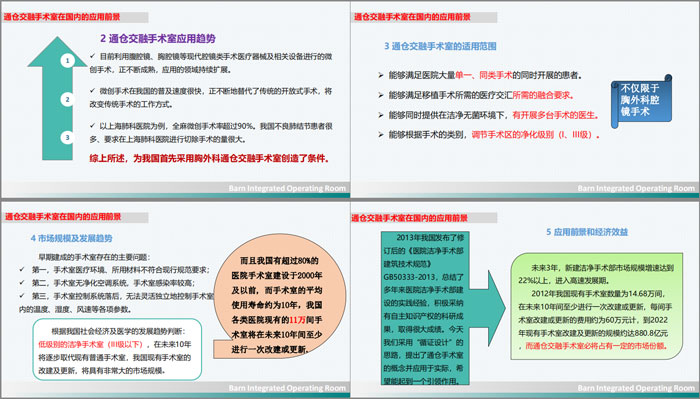The width and height of the screenshot is (700, 399).
Task: Click the heading 2 通仓交融手术室应用趋势
Action: coord(158,38)
